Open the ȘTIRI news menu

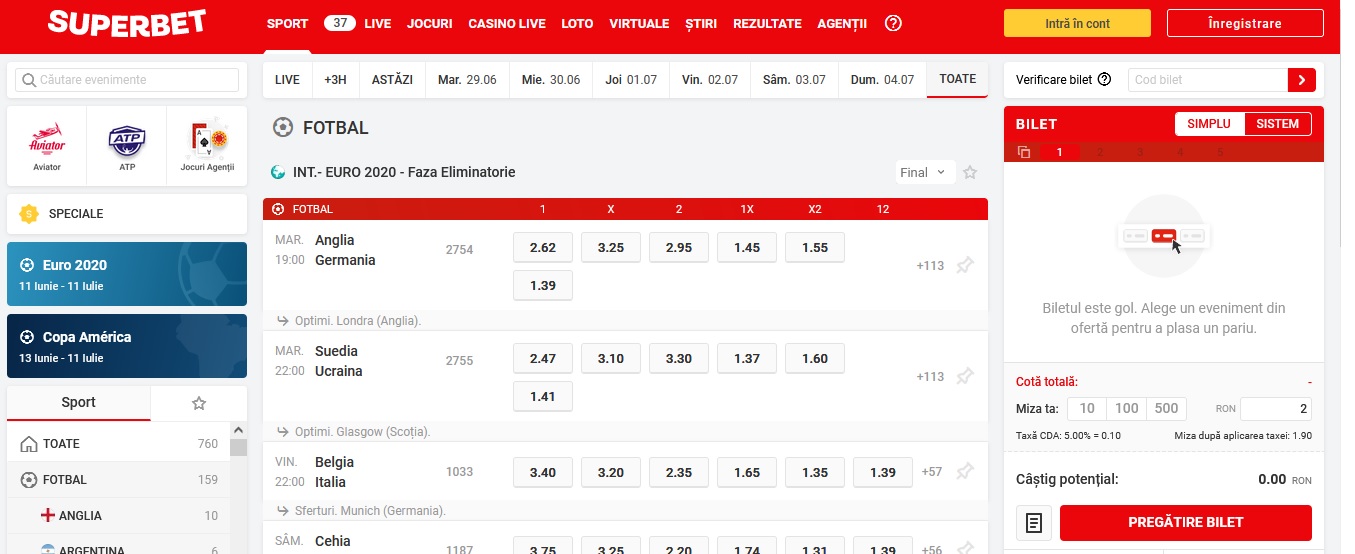click(x=701, y=23)
